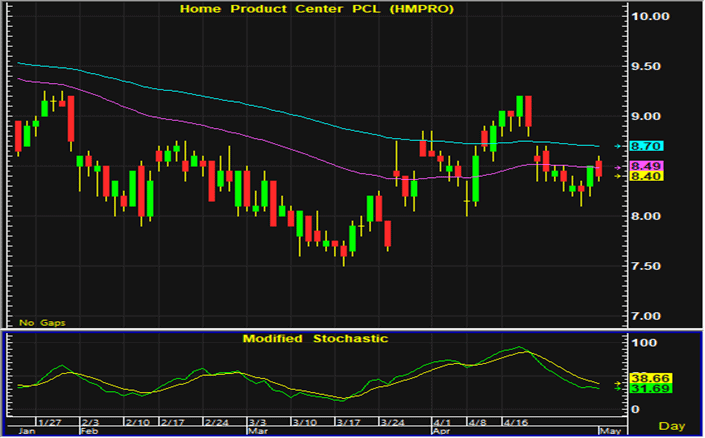705x438 pixels.
Task: Select the 3/17 date marker on the timeline
Action: point(348,423)
